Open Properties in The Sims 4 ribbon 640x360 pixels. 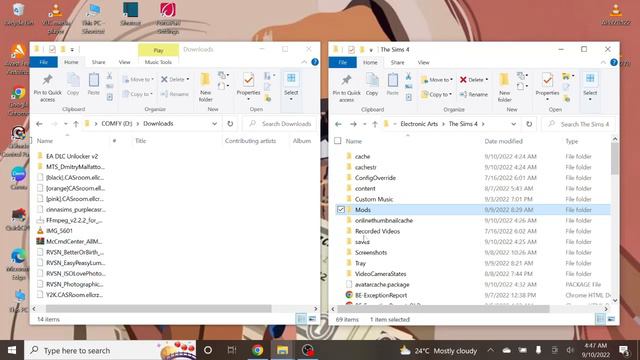547,86
